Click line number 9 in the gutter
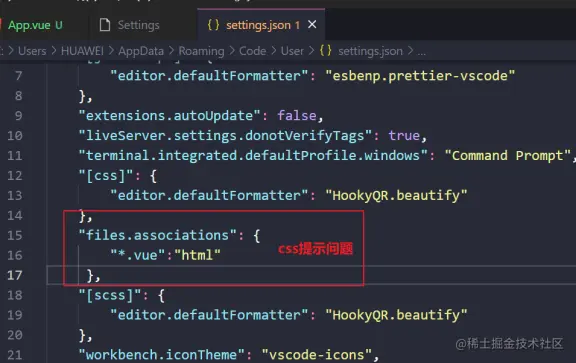This screenshot has width=576, height=363. [18, 116]
